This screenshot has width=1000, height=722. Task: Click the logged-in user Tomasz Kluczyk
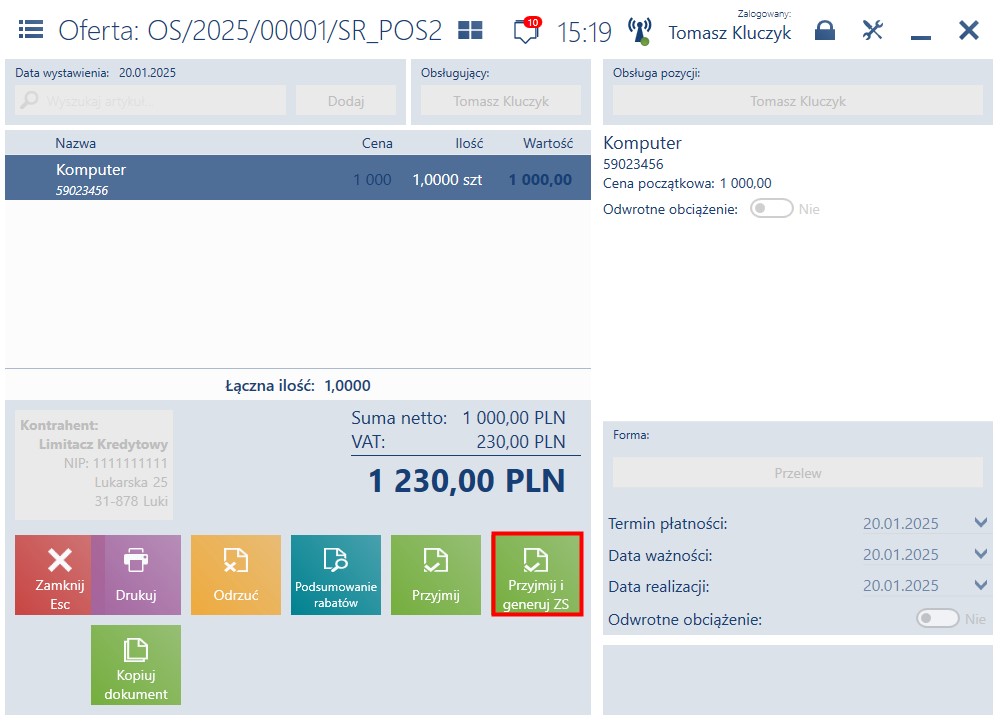730,33
